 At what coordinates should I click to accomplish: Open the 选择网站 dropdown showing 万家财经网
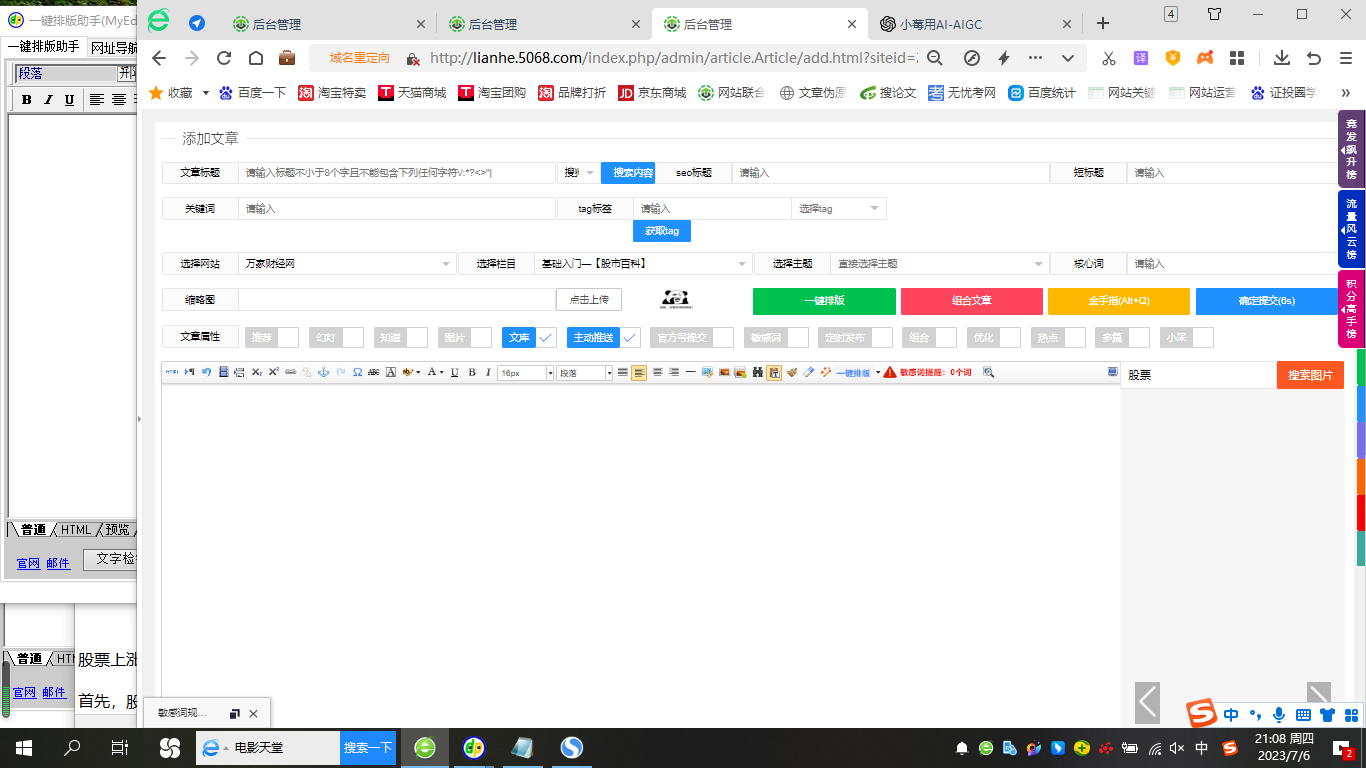347,263
